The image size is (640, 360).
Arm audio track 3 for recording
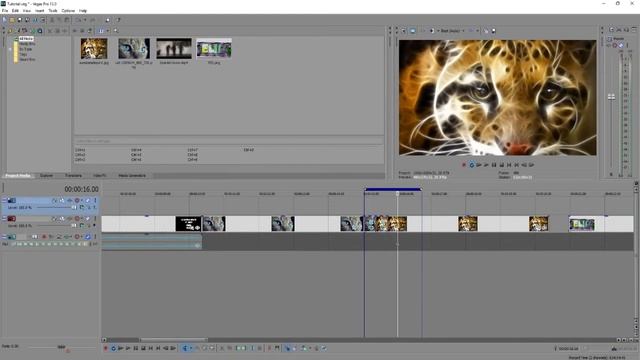tap(44, 237)
